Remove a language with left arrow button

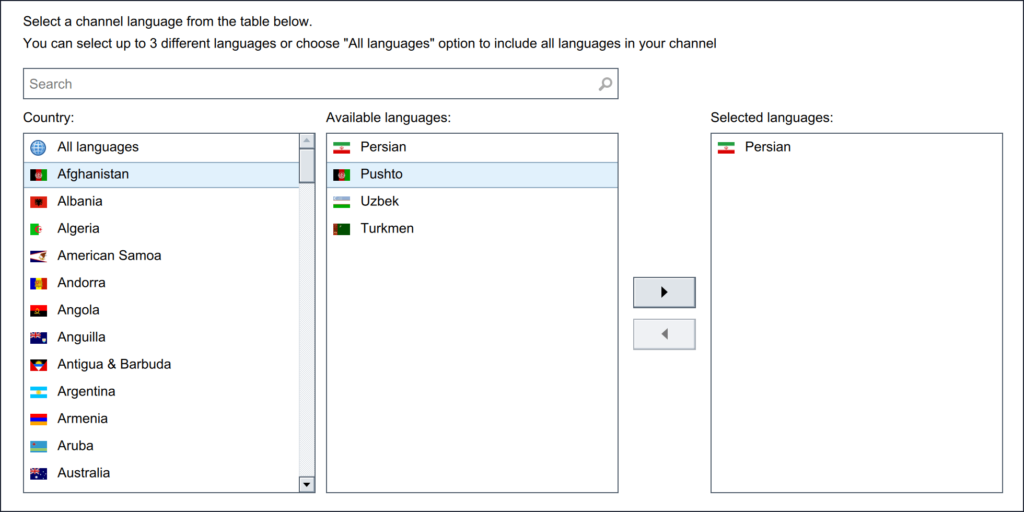click(664, 334)
